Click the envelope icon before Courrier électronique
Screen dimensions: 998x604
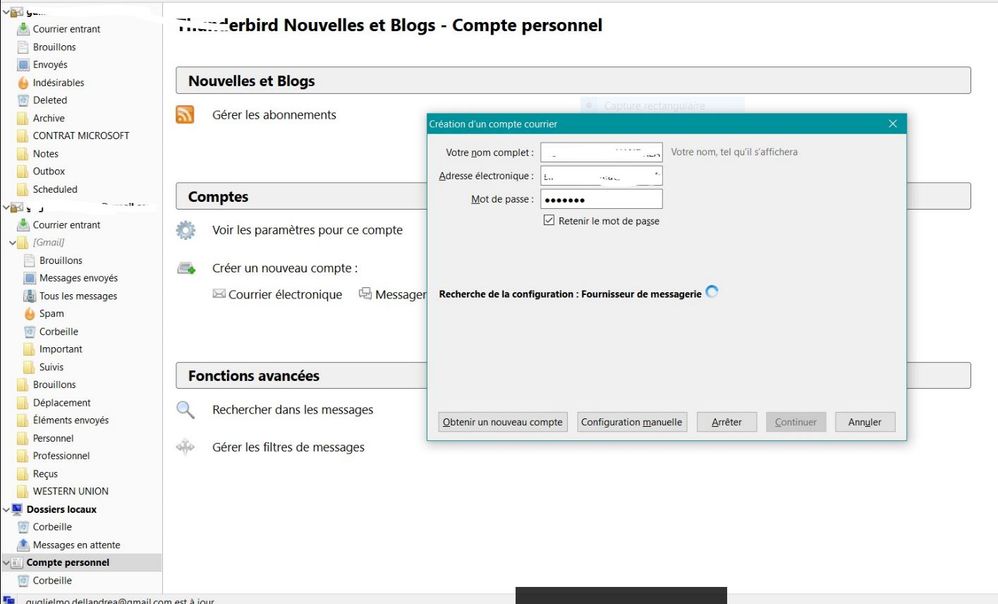[219, 294]
